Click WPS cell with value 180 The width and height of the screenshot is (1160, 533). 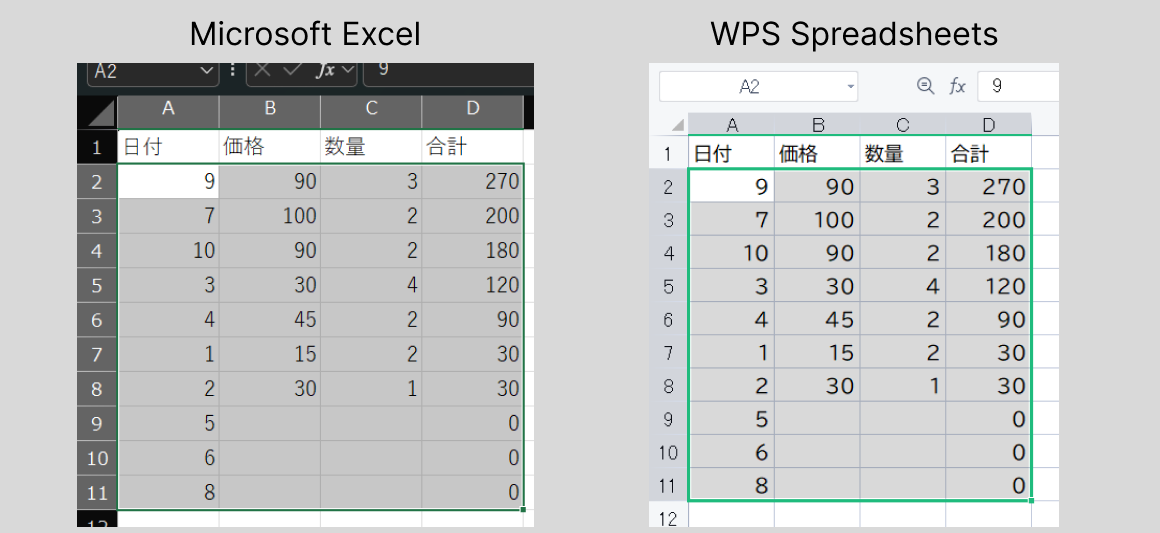989,253
